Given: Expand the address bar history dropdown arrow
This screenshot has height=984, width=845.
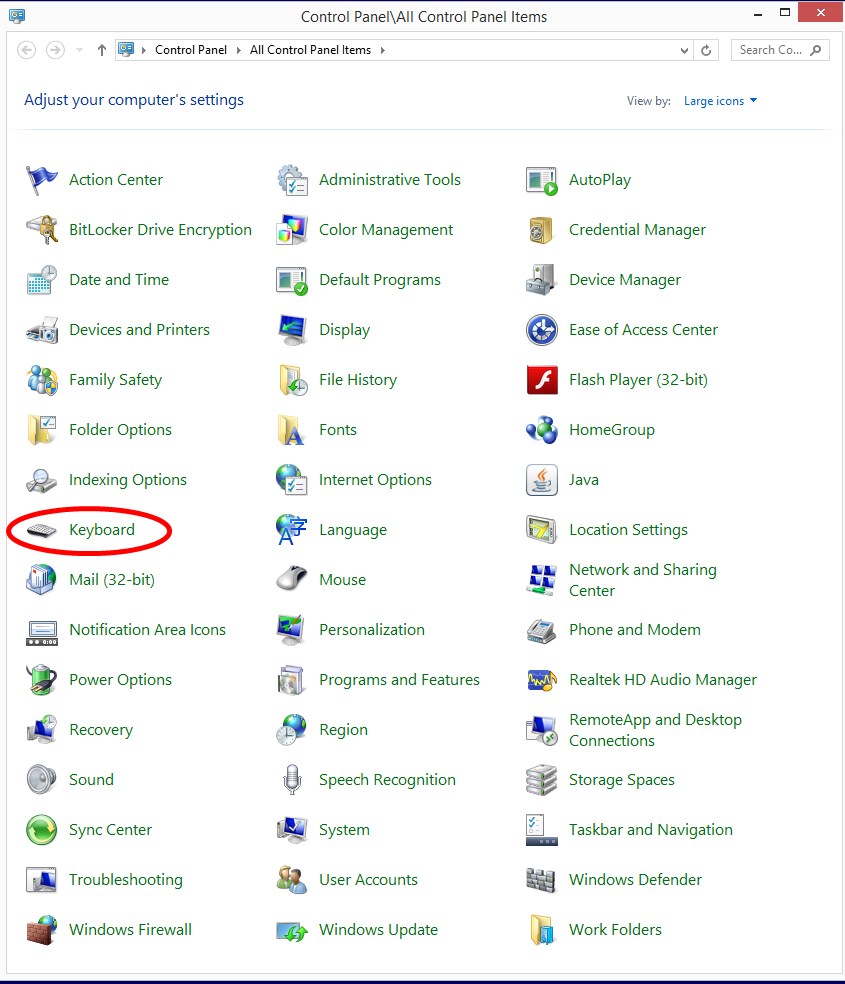Looking at the screenshot, I should (x=684, y=50).
